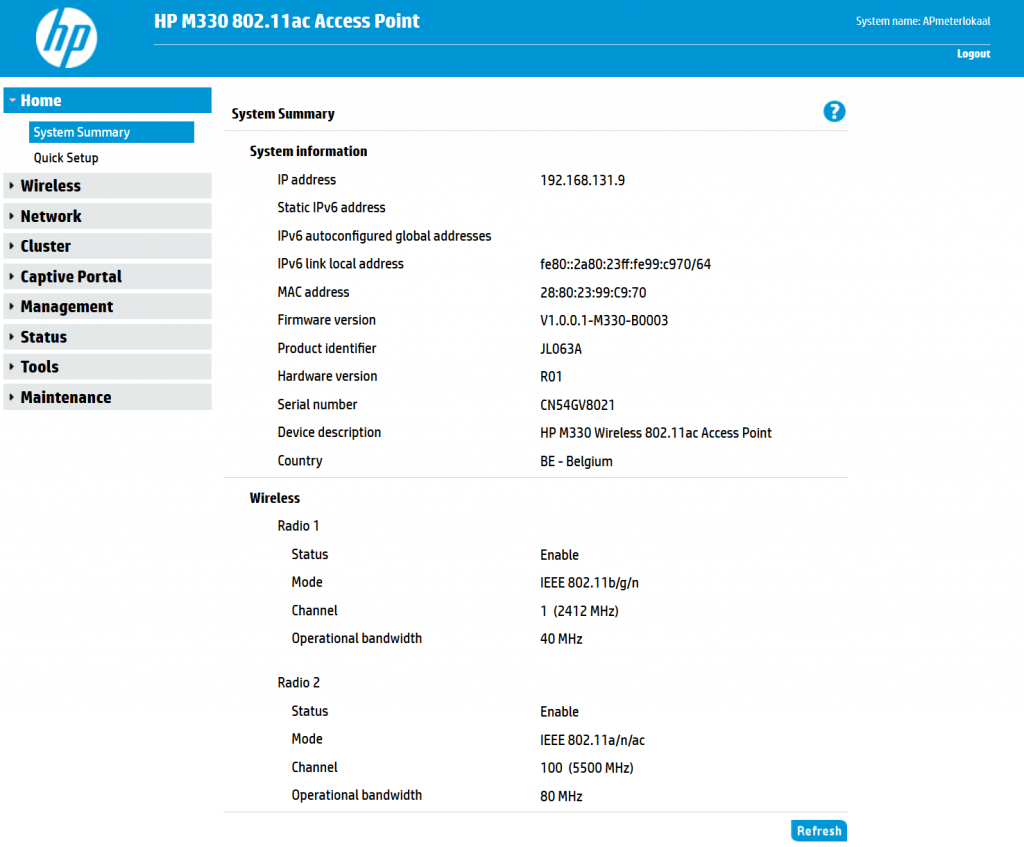The image size is (1024, 847).
Task: Click the IPv6 autoconfigured global addresses label
Action: [384, 236]
